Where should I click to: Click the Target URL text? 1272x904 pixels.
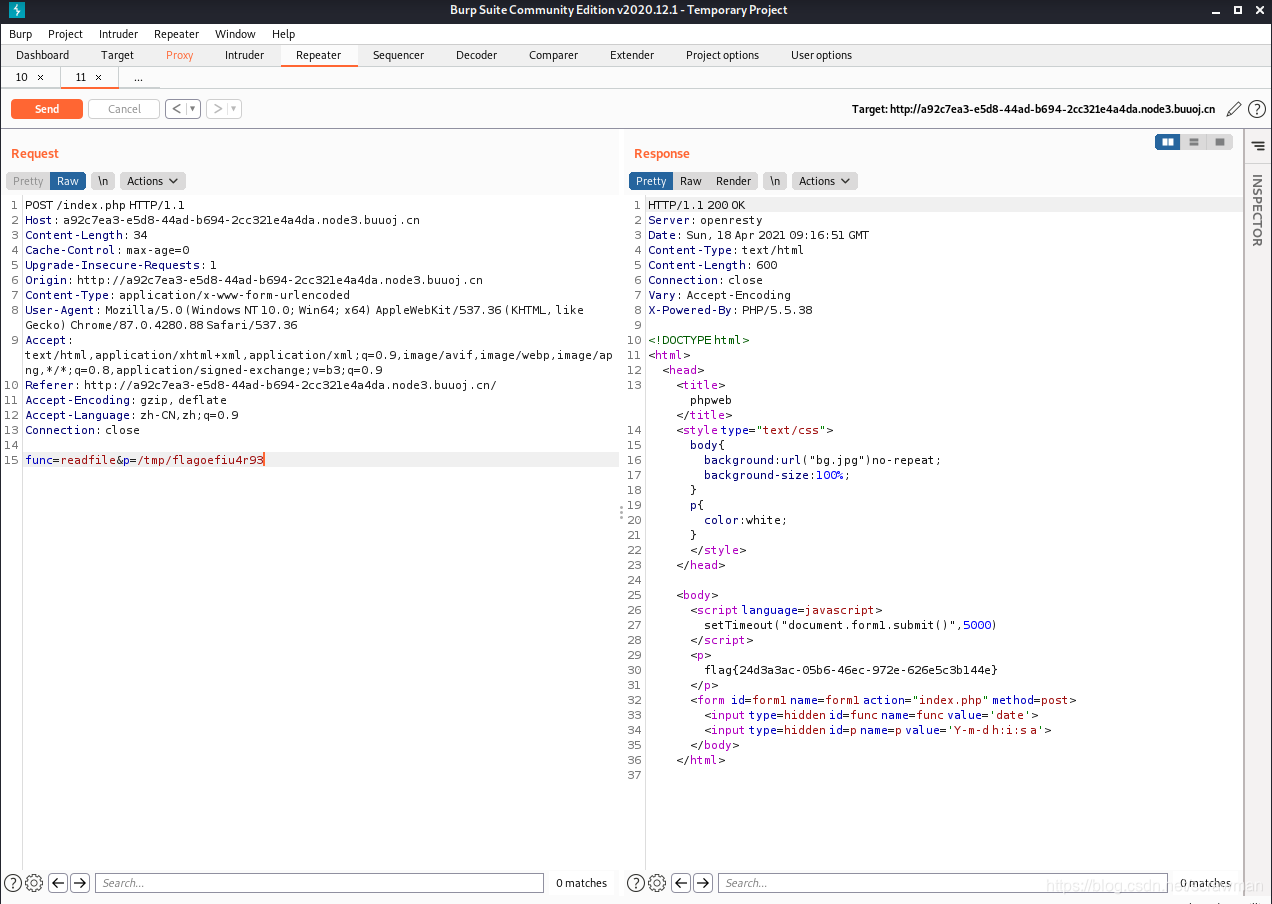pos(1034,109)
